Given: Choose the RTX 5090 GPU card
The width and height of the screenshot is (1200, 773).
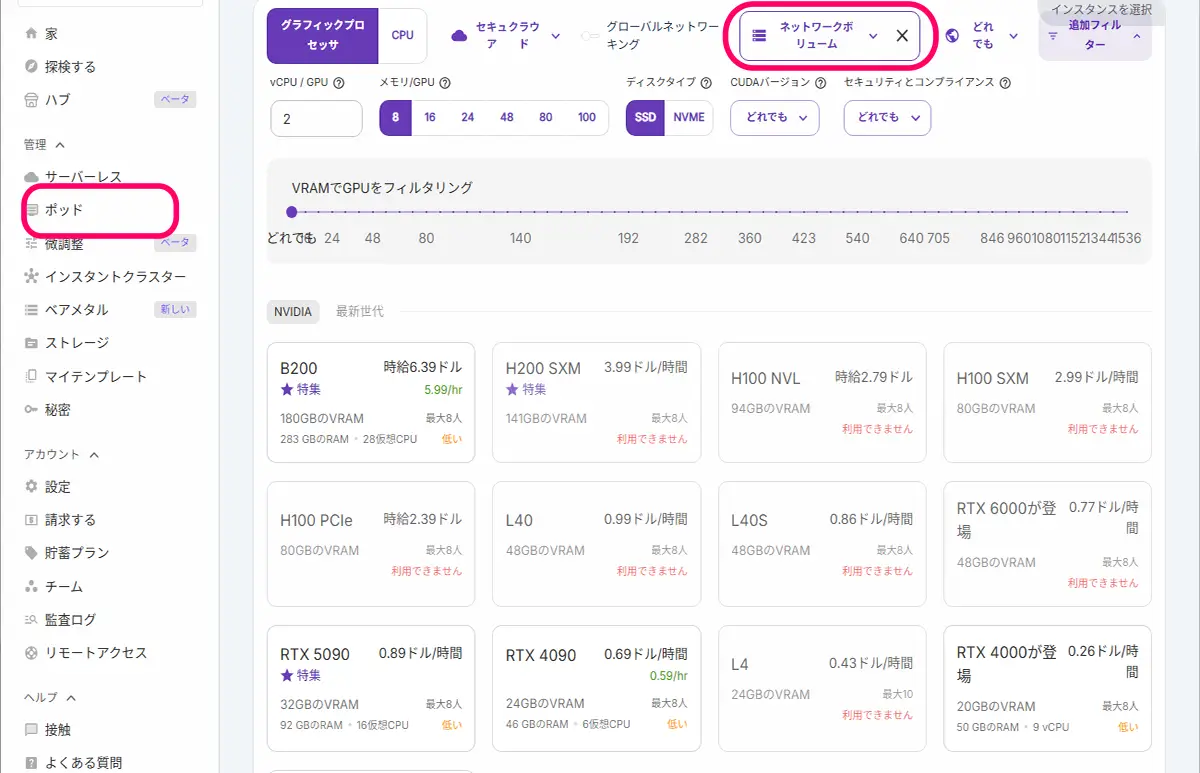Looking at the screenshot, I should coord(371,688).
